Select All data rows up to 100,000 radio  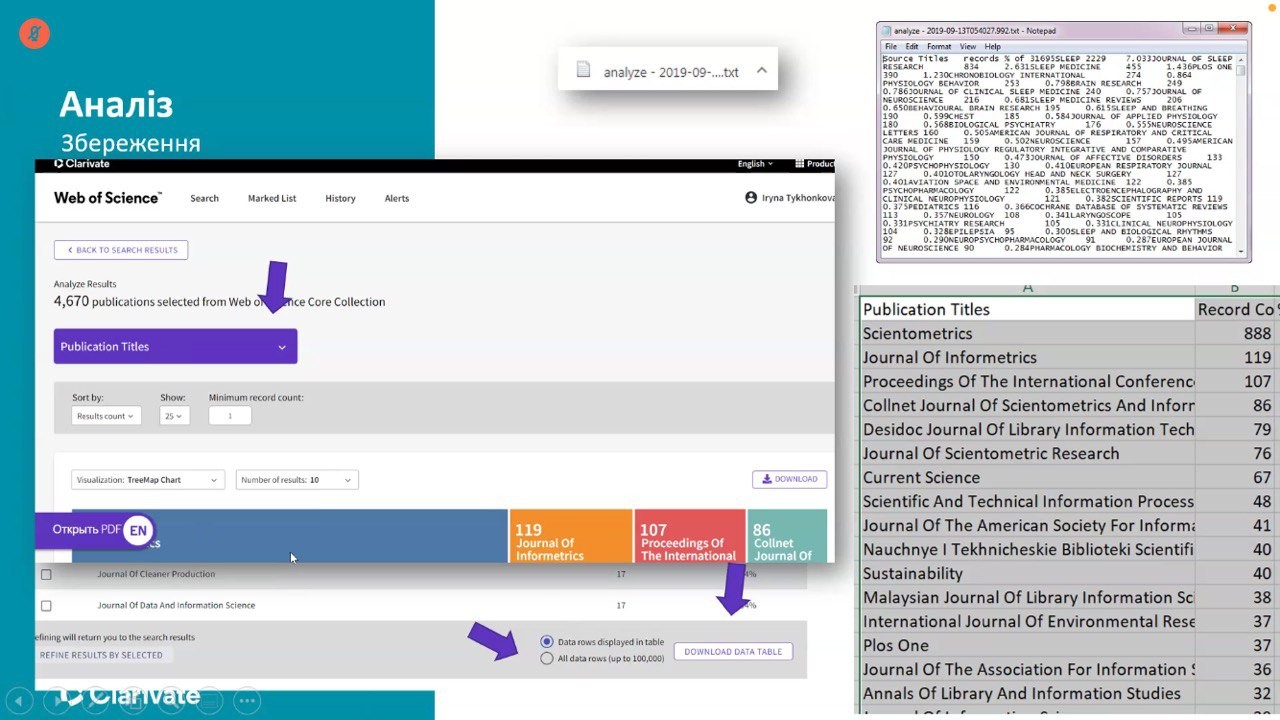(x=546, y=658)
